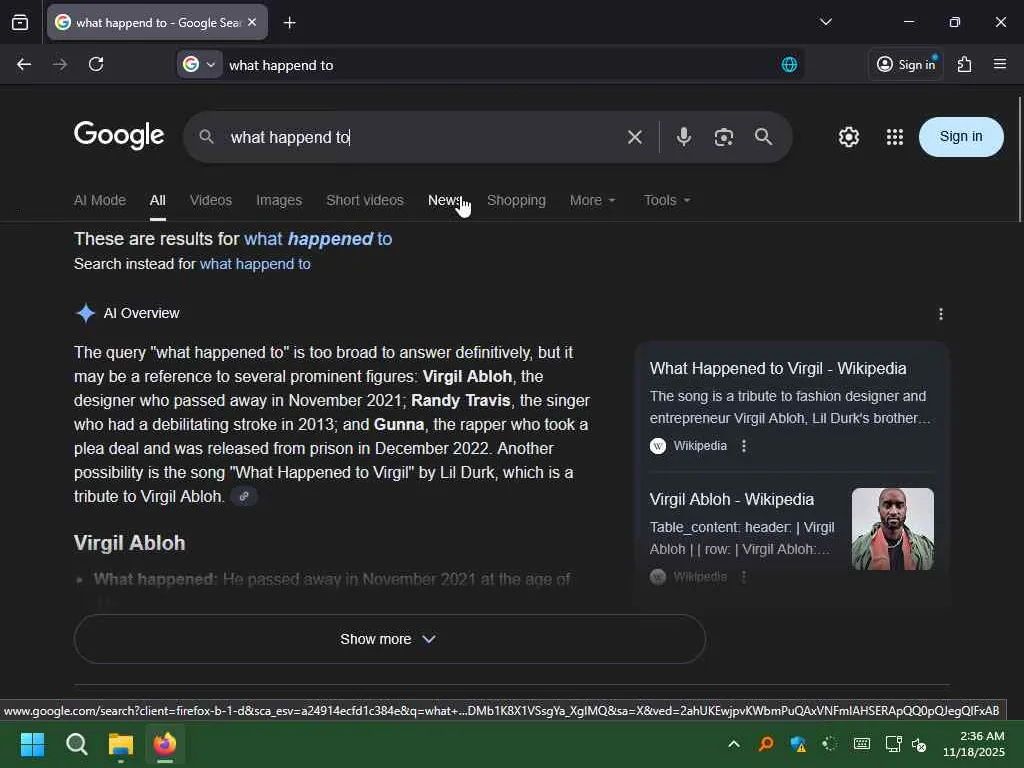Switch to the Shopping tab
Viewport: 1024px width, 768px height.
[516, 200]
